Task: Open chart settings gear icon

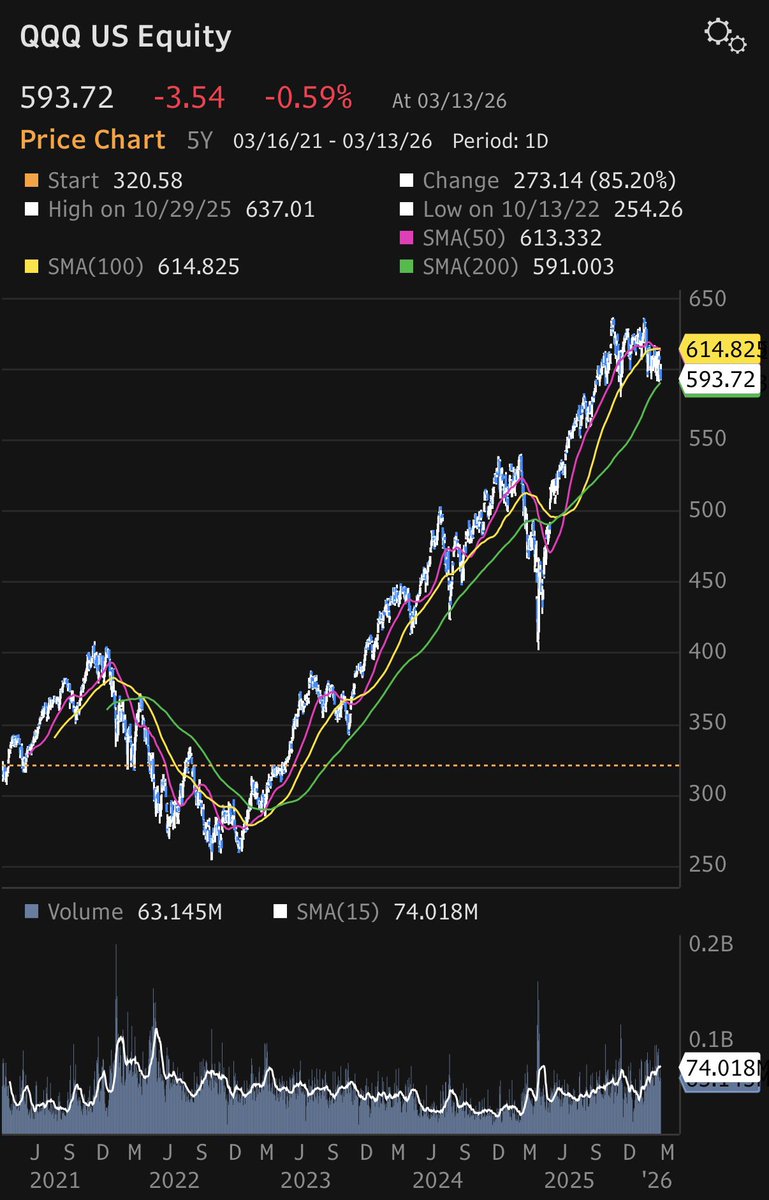Action: tap(725, 35)
